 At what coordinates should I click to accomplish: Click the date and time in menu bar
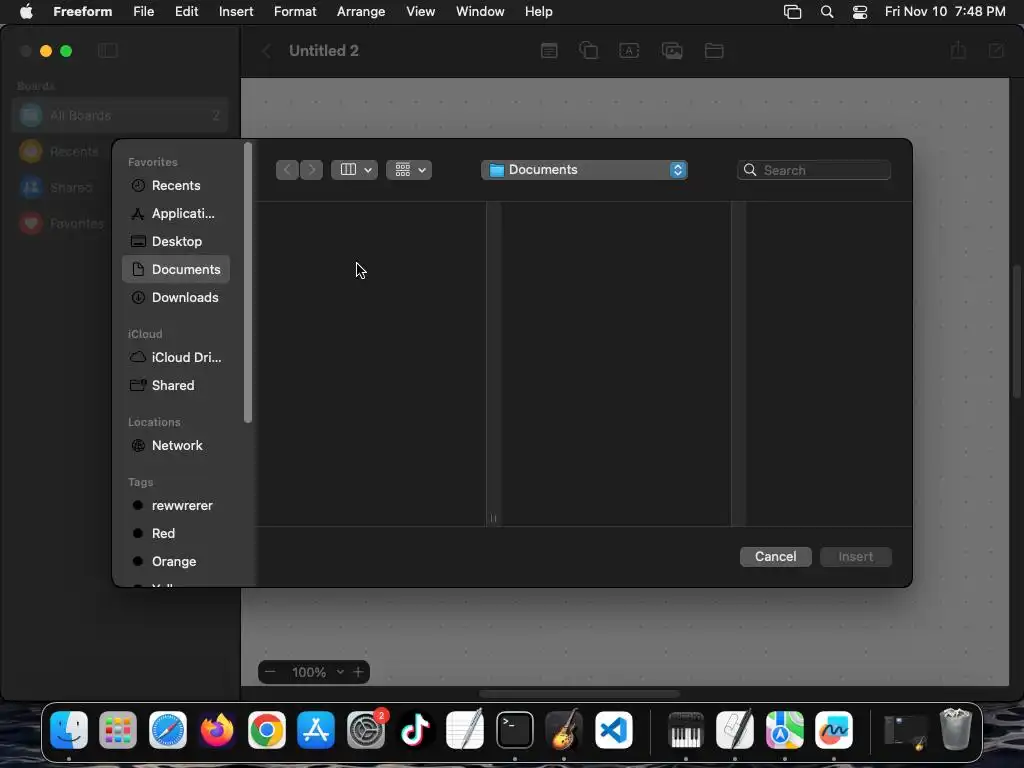(x=944, y=12)
